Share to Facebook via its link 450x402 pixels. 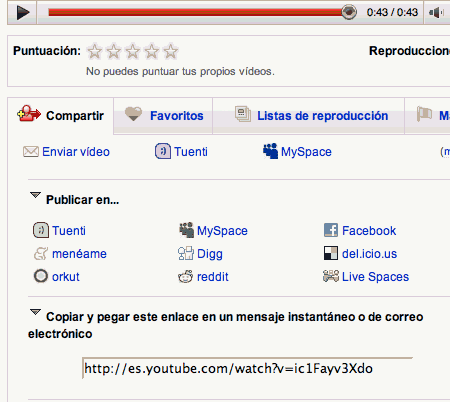369,231
